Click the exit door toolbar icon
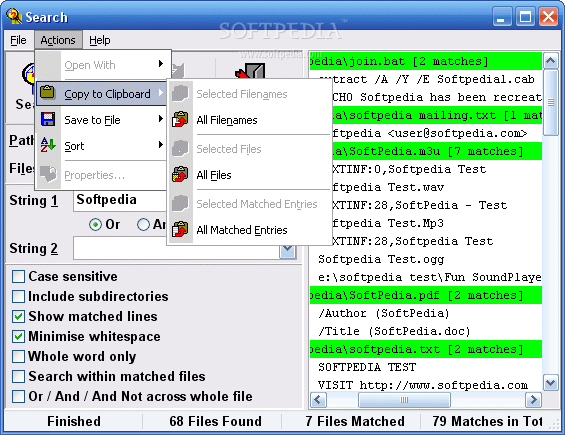This screenshot has height=435, width=565. 251,70
